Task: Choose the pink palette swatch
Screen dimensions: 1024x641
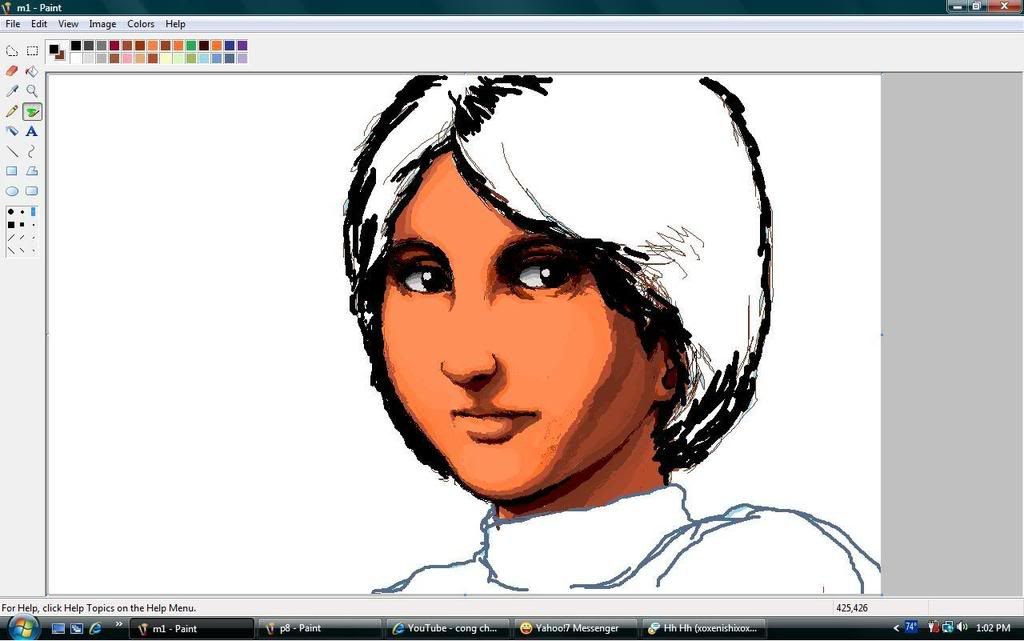Action: (127, 58)
